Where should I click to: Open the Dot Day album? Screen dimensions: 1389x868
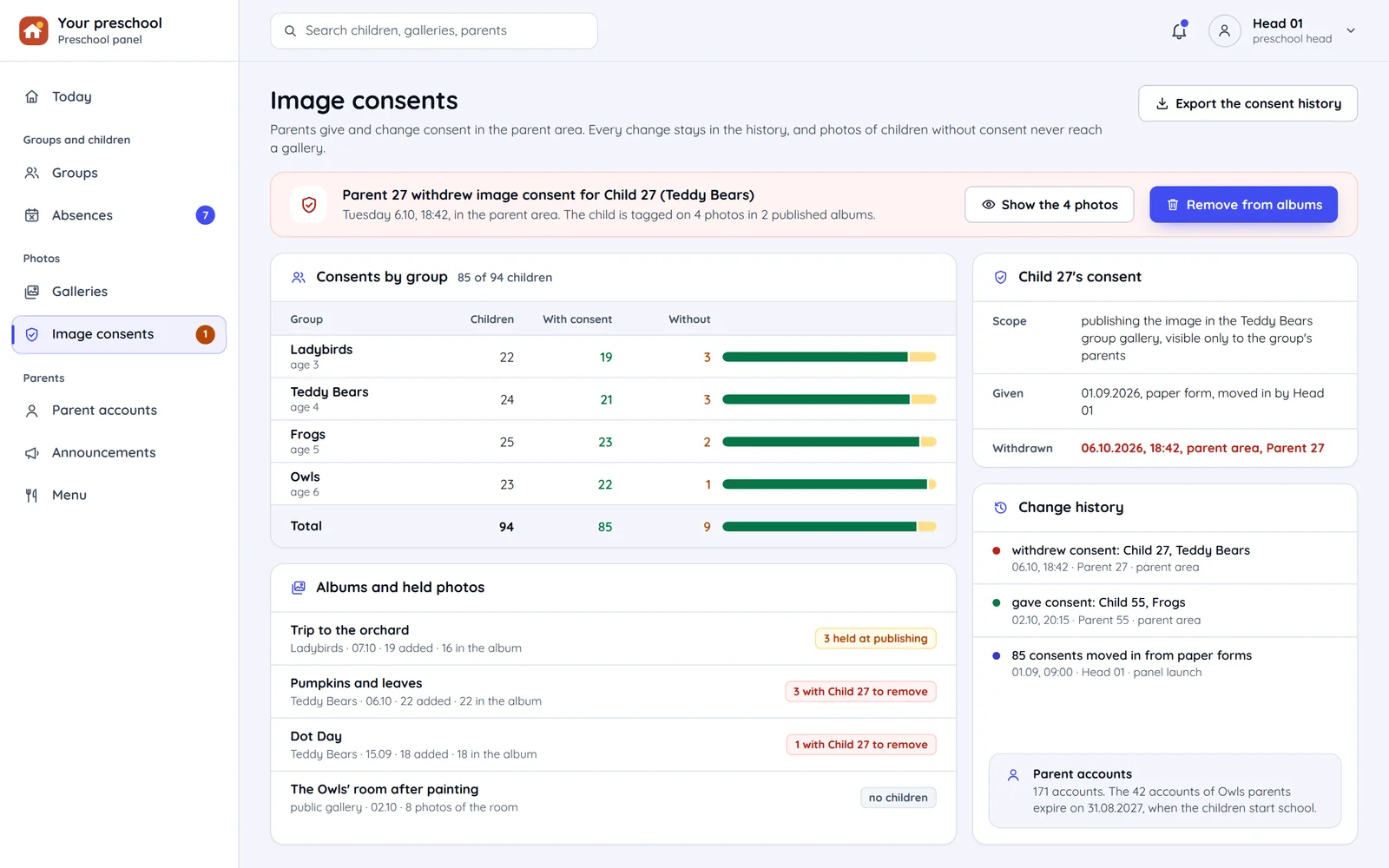pyautogui.click(x=613, y=745)
